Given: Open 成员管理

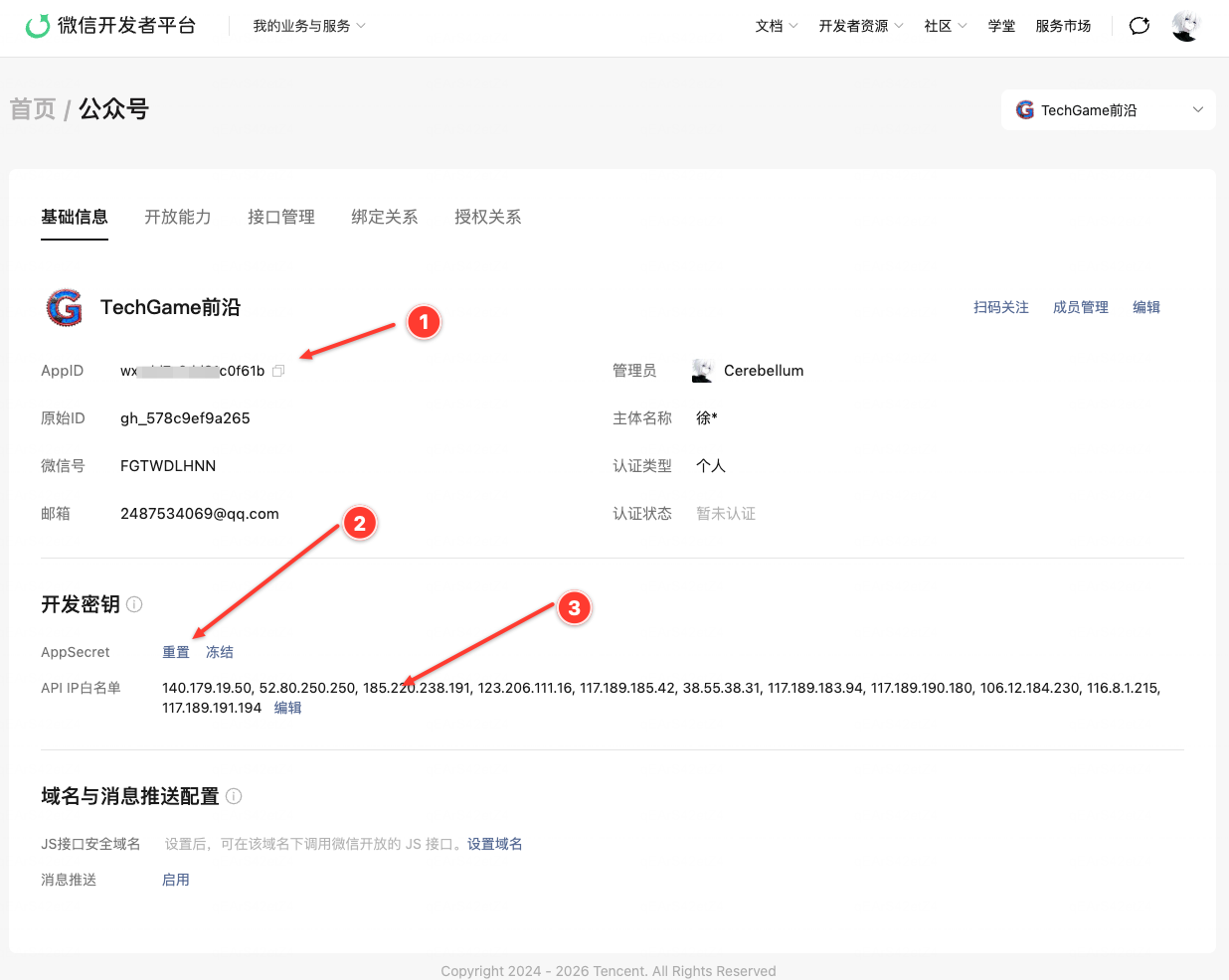Looking at the screenshot, I should pos(1081,308).
